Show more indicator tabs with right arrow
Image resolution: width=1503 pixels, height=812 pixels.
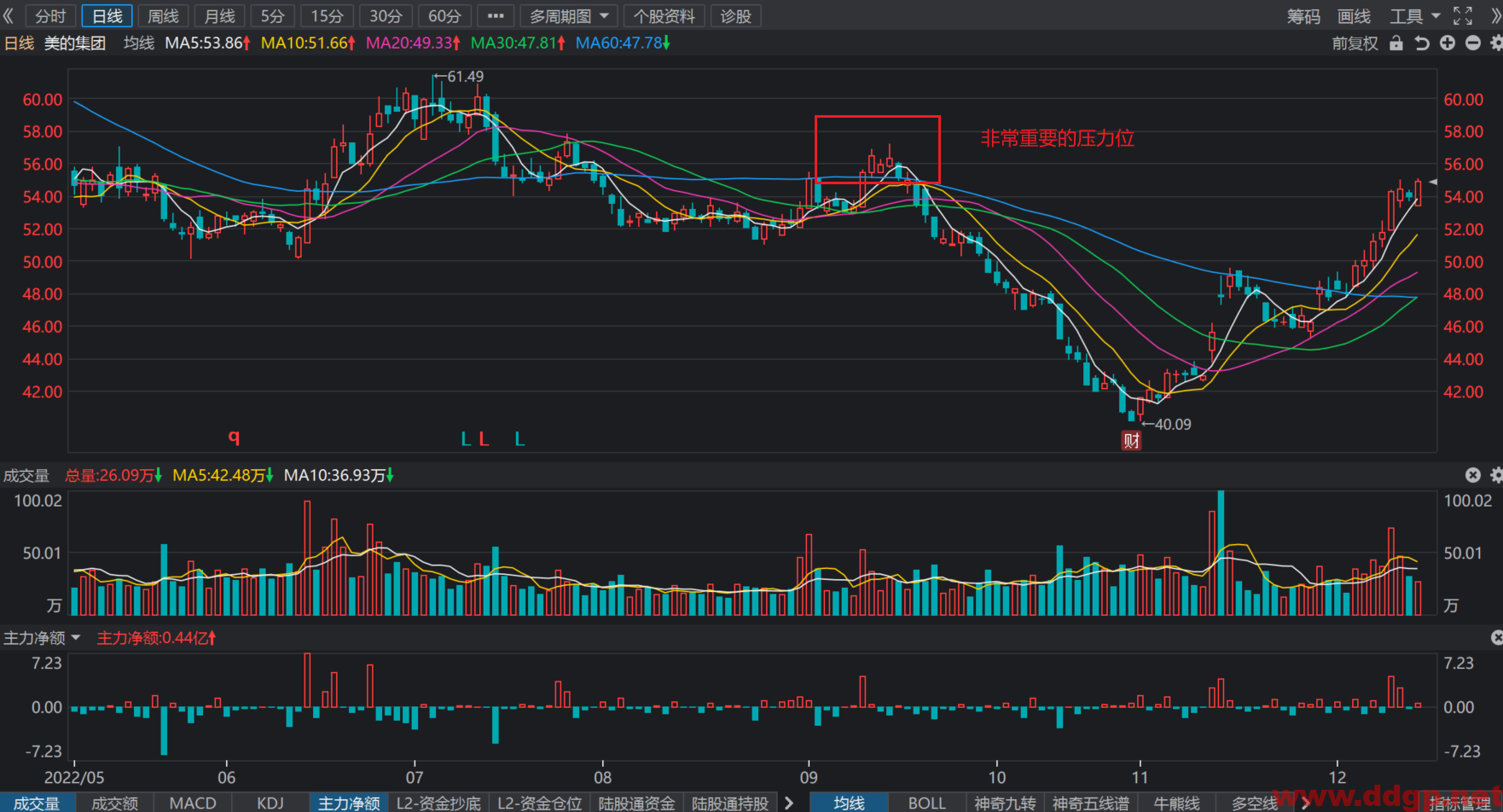789,803
